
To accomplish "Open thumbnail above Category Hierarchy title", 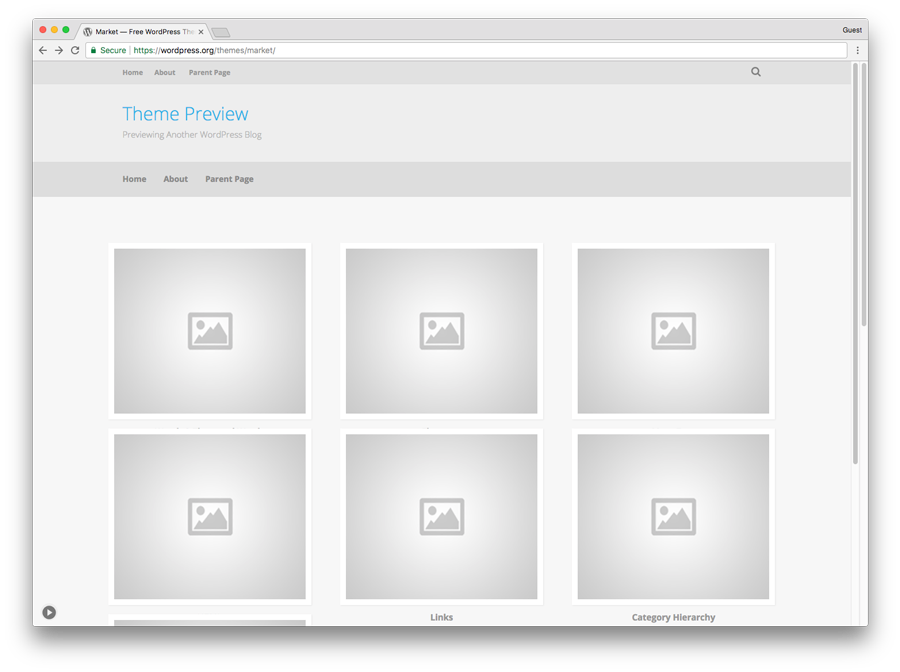I will 673,516.
